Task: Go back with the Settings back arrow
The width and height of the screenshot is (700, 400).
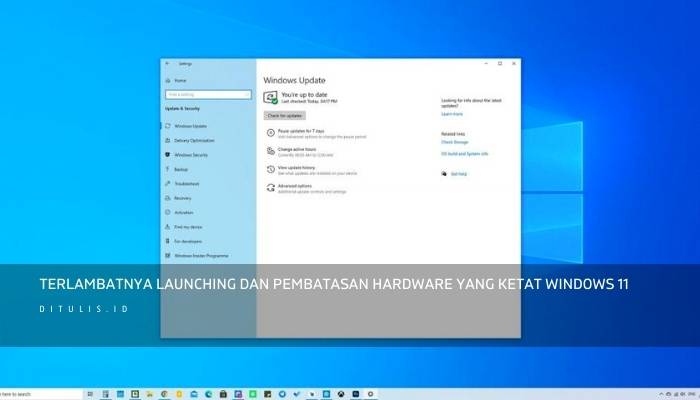Action: (167, 63)
